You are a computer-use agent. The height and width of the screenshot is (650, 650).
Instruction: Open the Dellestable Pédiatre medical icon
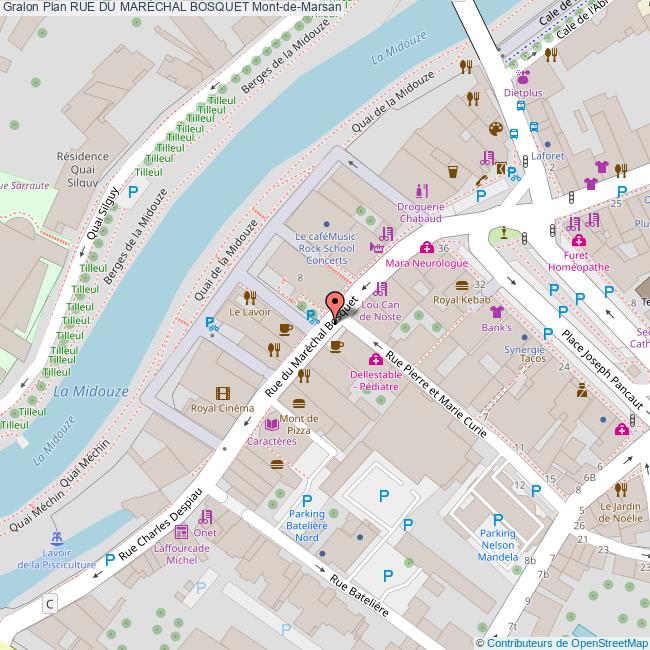pyautogui.click(x=375, y=359)
